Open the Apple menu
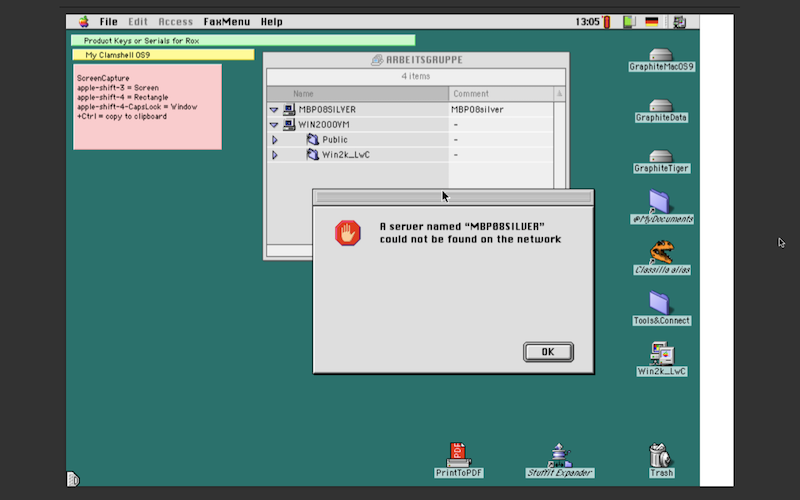 click(84, 21)
